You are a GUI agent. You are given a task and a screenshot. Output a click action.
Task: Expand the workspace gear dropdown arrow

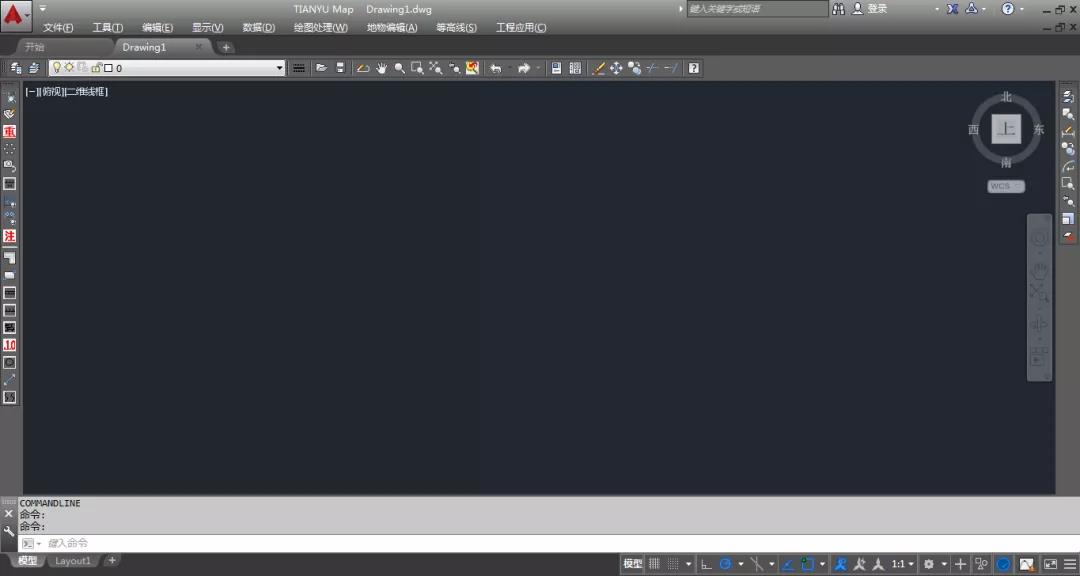[944, 564]
